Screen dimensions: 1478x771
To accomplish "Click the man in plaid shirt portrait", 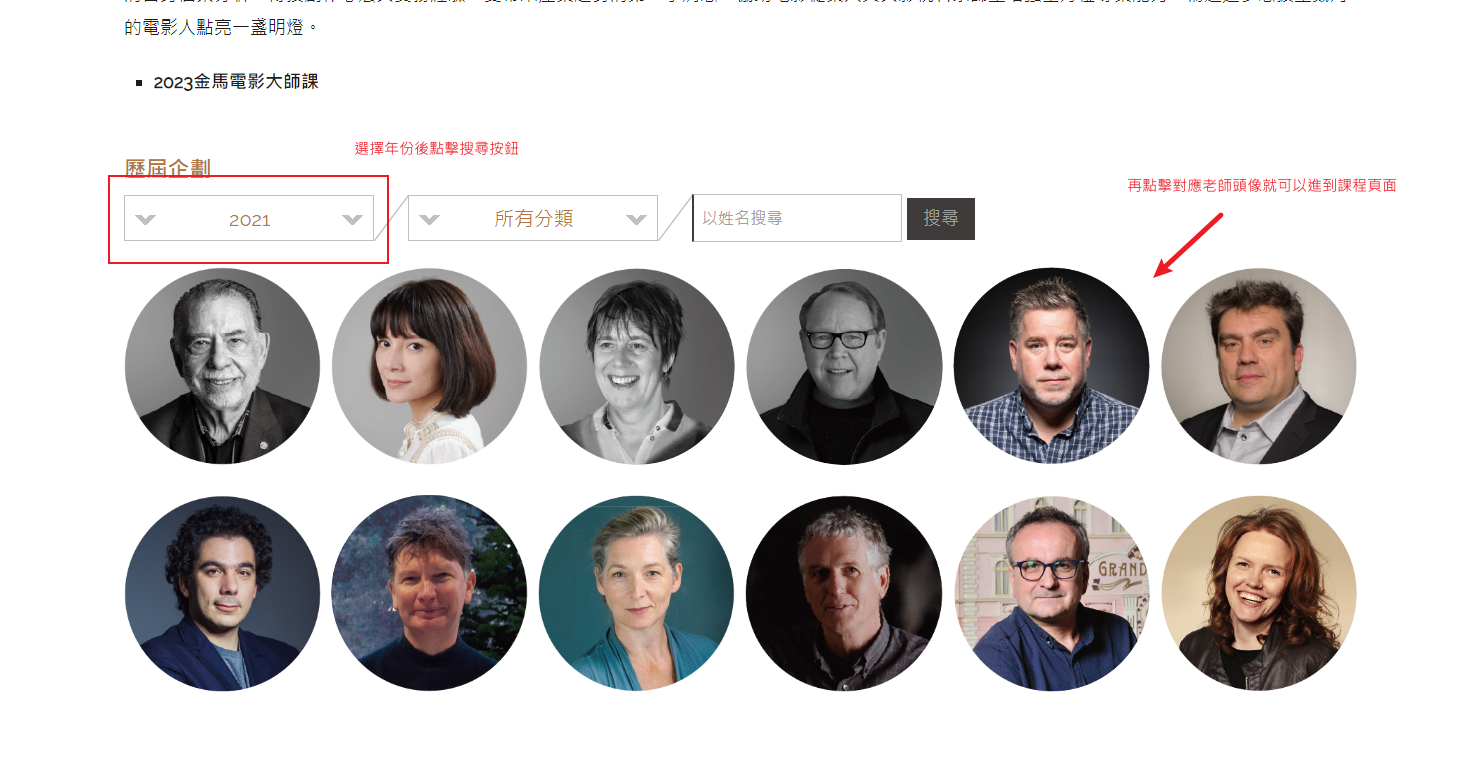I will point(1051,366).
